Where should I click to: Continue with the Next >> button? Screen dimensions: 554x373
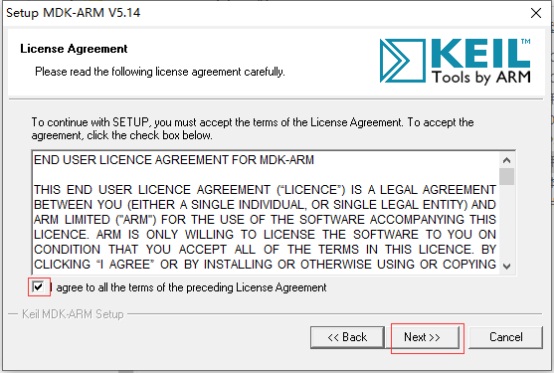[x=422, y=337]
